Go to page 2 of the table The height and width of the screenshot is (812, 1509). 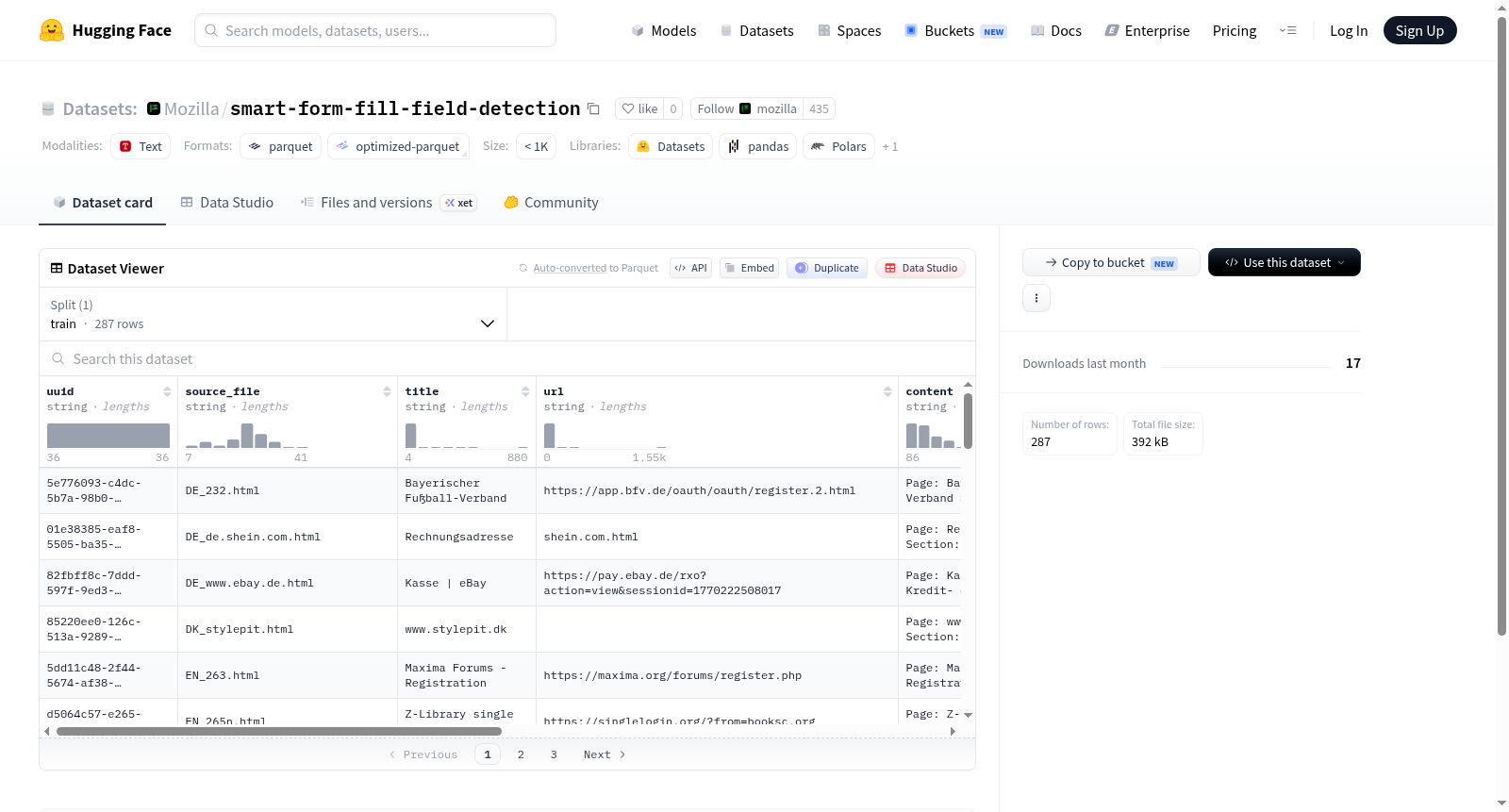point(521,754)
